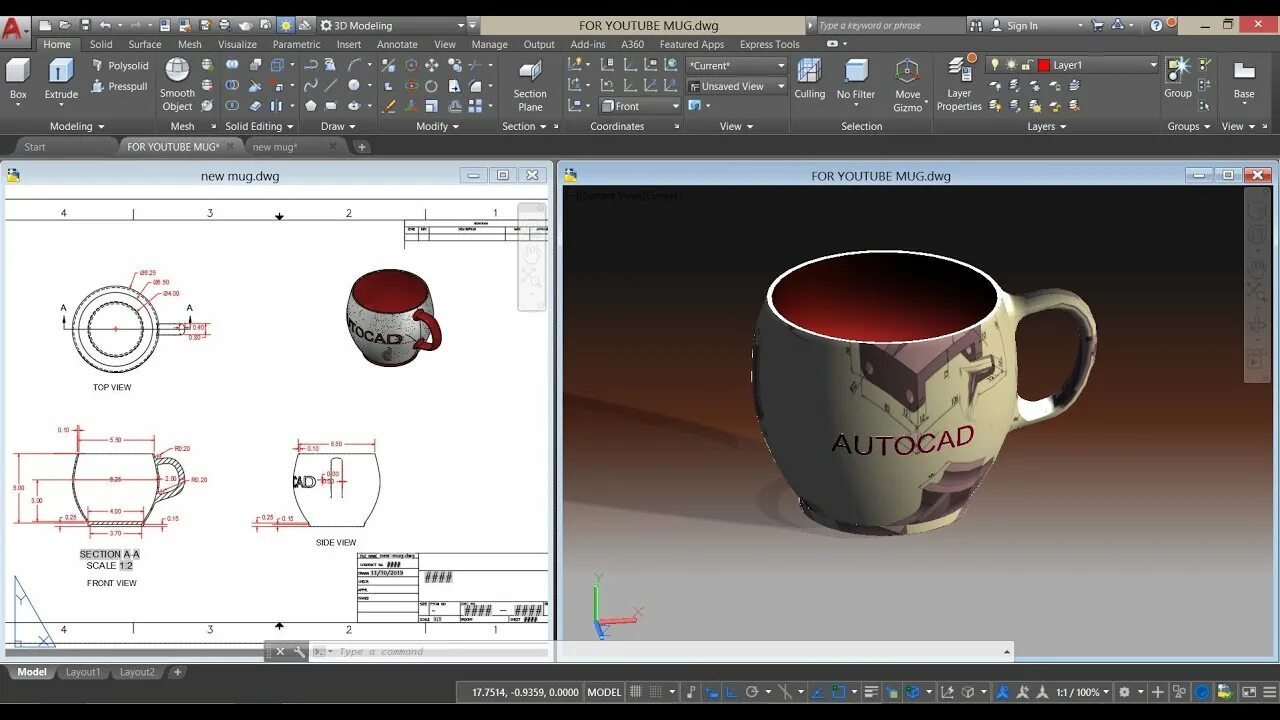Click the Group tool icon

(1178, 78)
